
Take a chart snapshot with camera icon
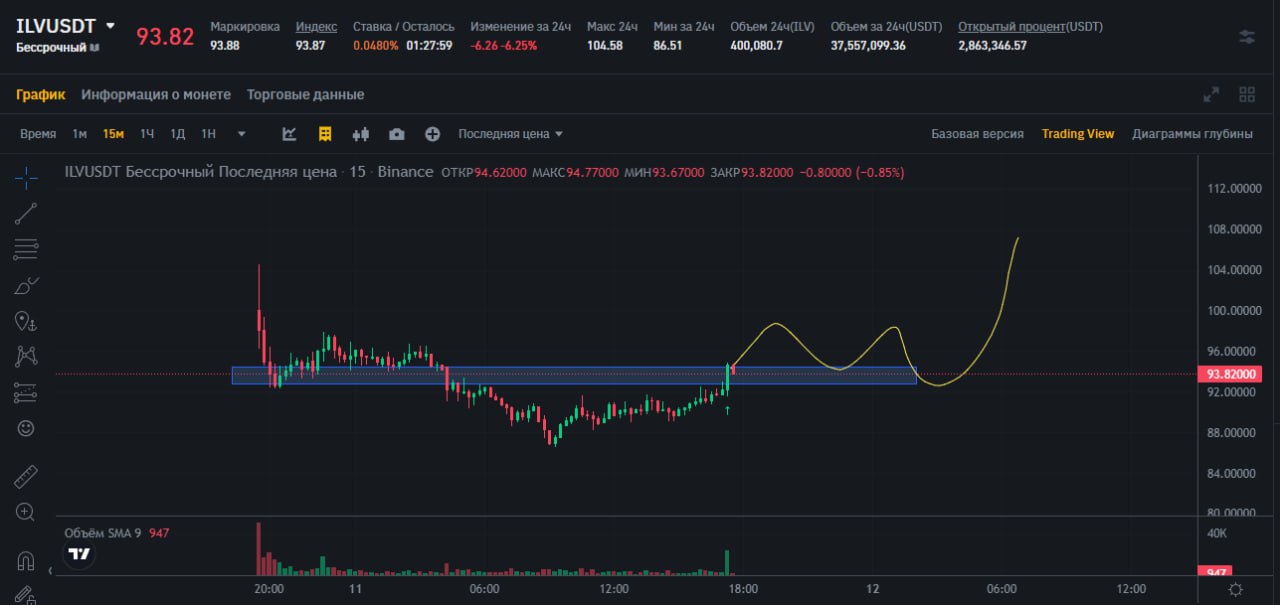click(397, 134)
